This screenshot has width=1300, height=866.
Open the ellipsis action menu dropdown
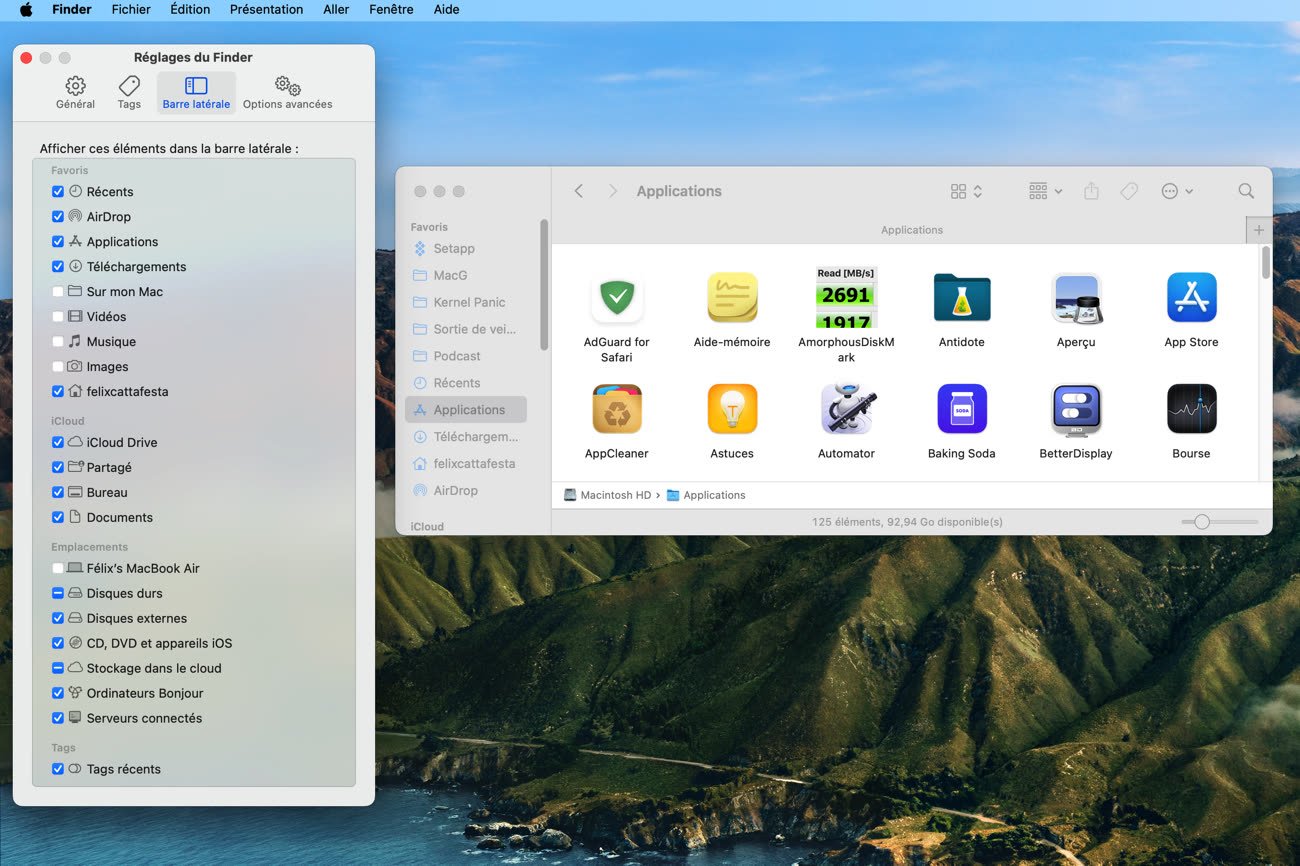point(1177,191)
